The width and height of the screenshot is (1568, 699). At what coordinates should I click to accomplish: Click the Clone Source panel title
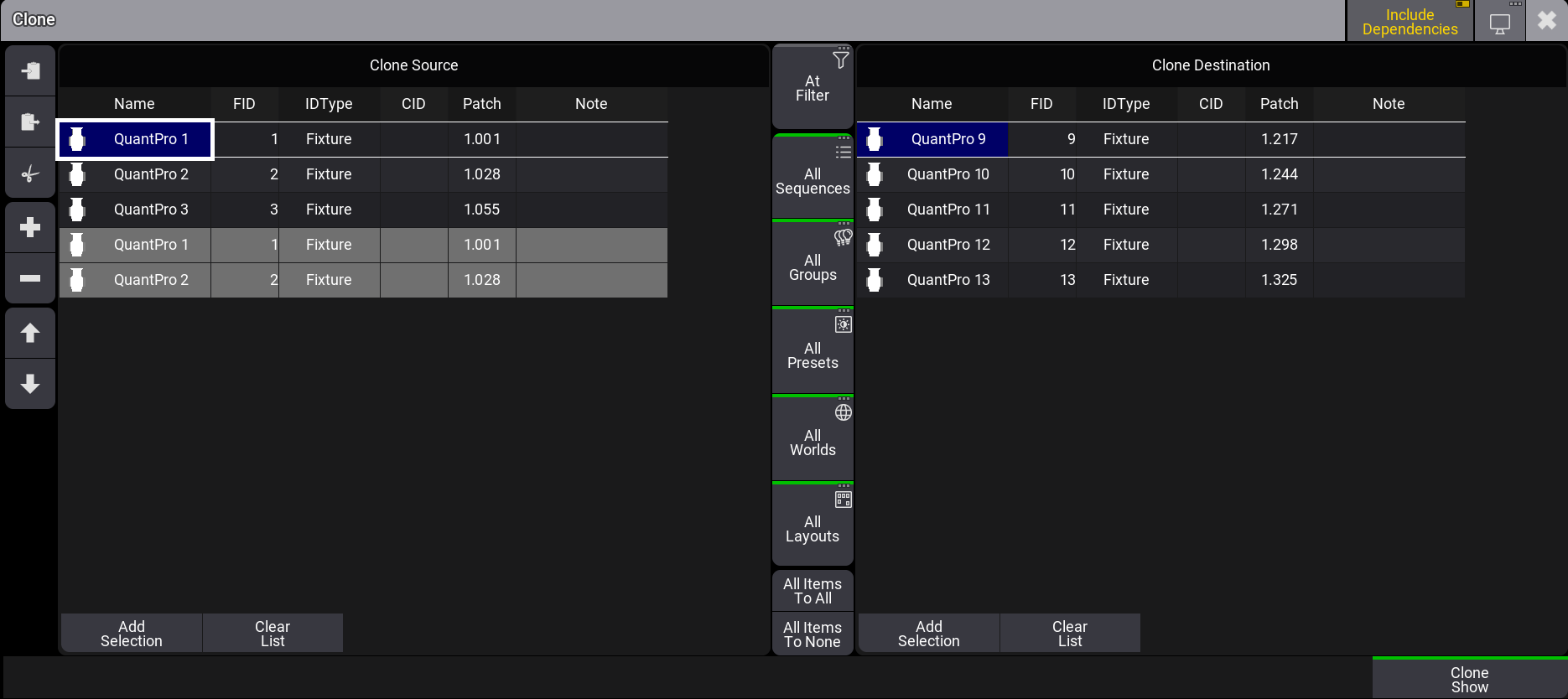pyautogui.click(x=413, y=65)
